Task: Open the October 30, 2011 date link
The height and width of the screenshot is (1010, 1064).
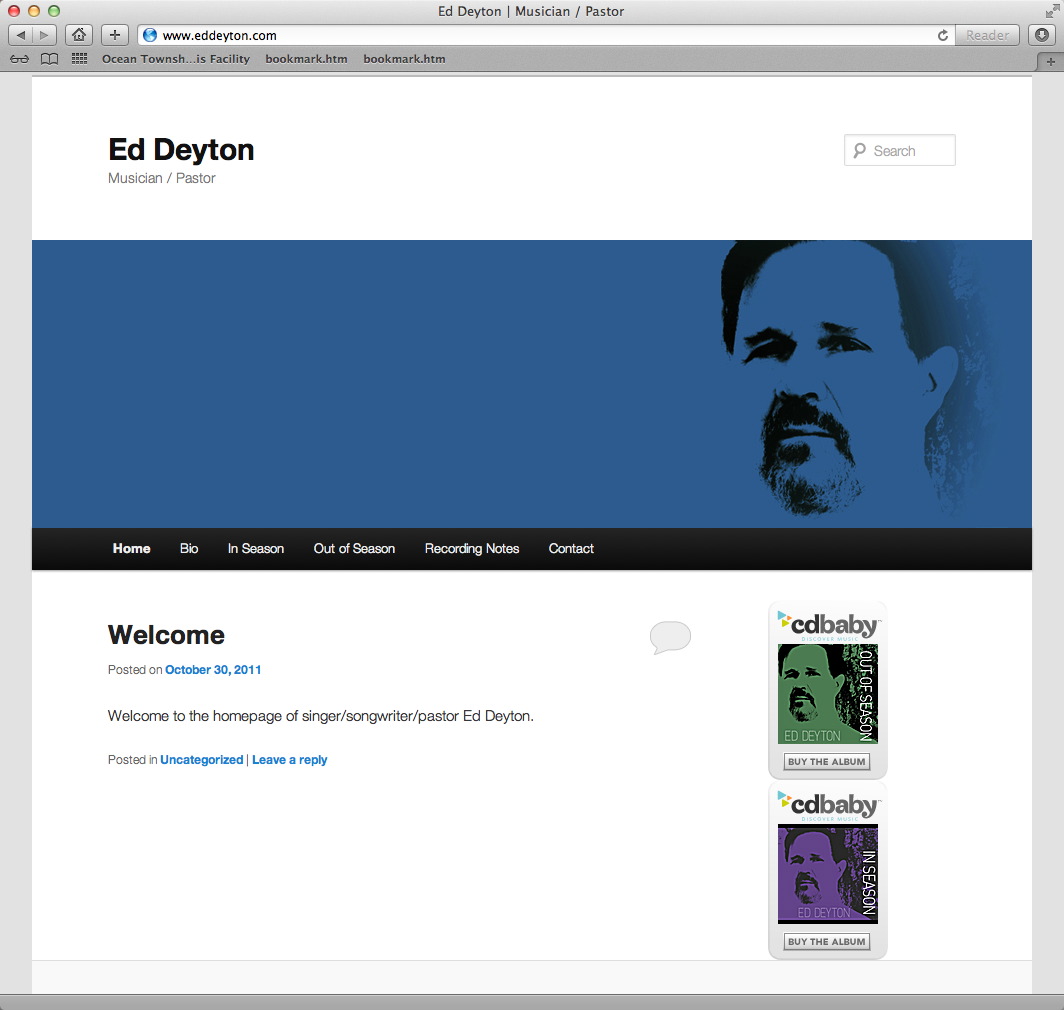Action: coord(213,670)
